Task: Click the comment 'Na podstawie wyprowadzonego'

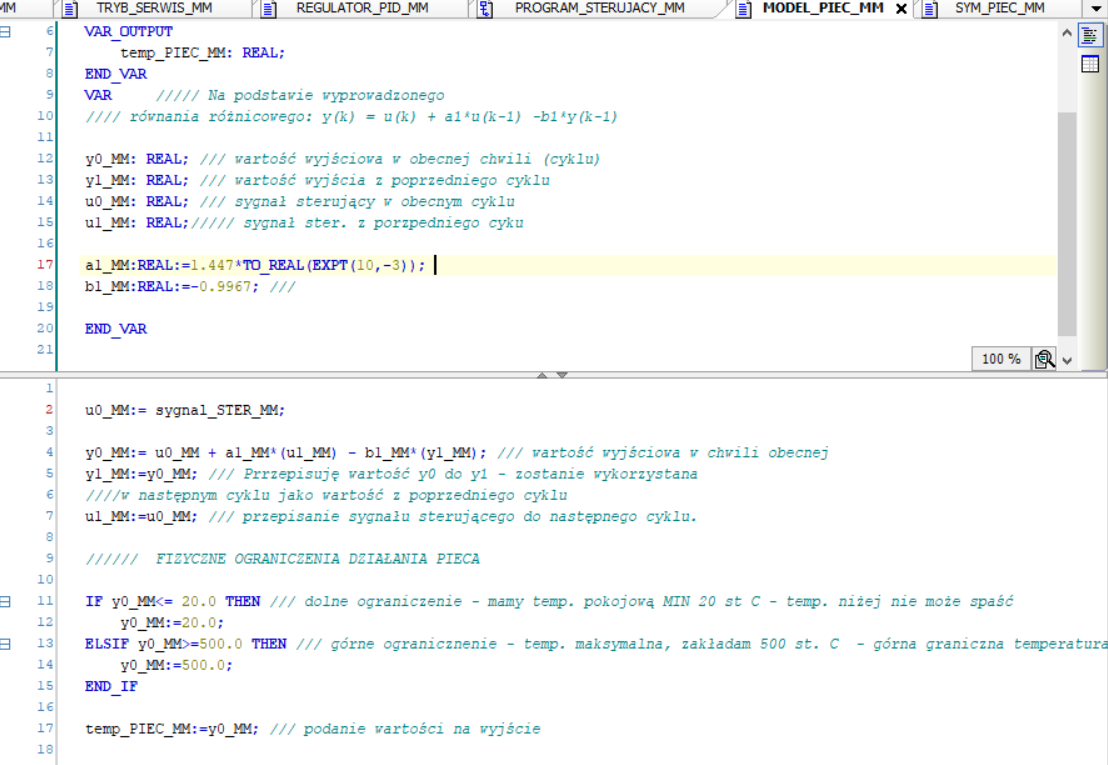Action: click(x=326, y=95)
